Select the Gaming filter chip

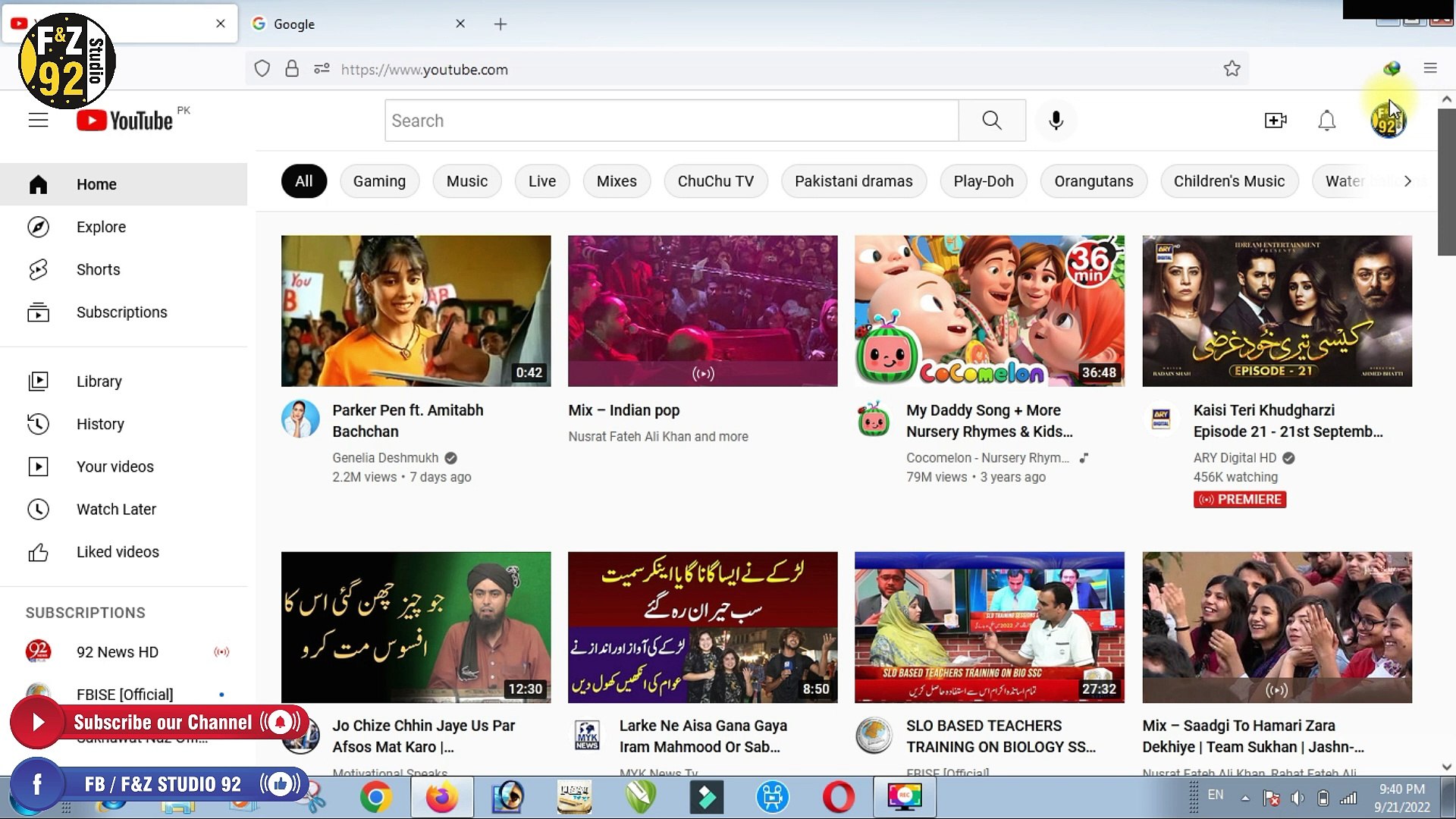[379, 181]
